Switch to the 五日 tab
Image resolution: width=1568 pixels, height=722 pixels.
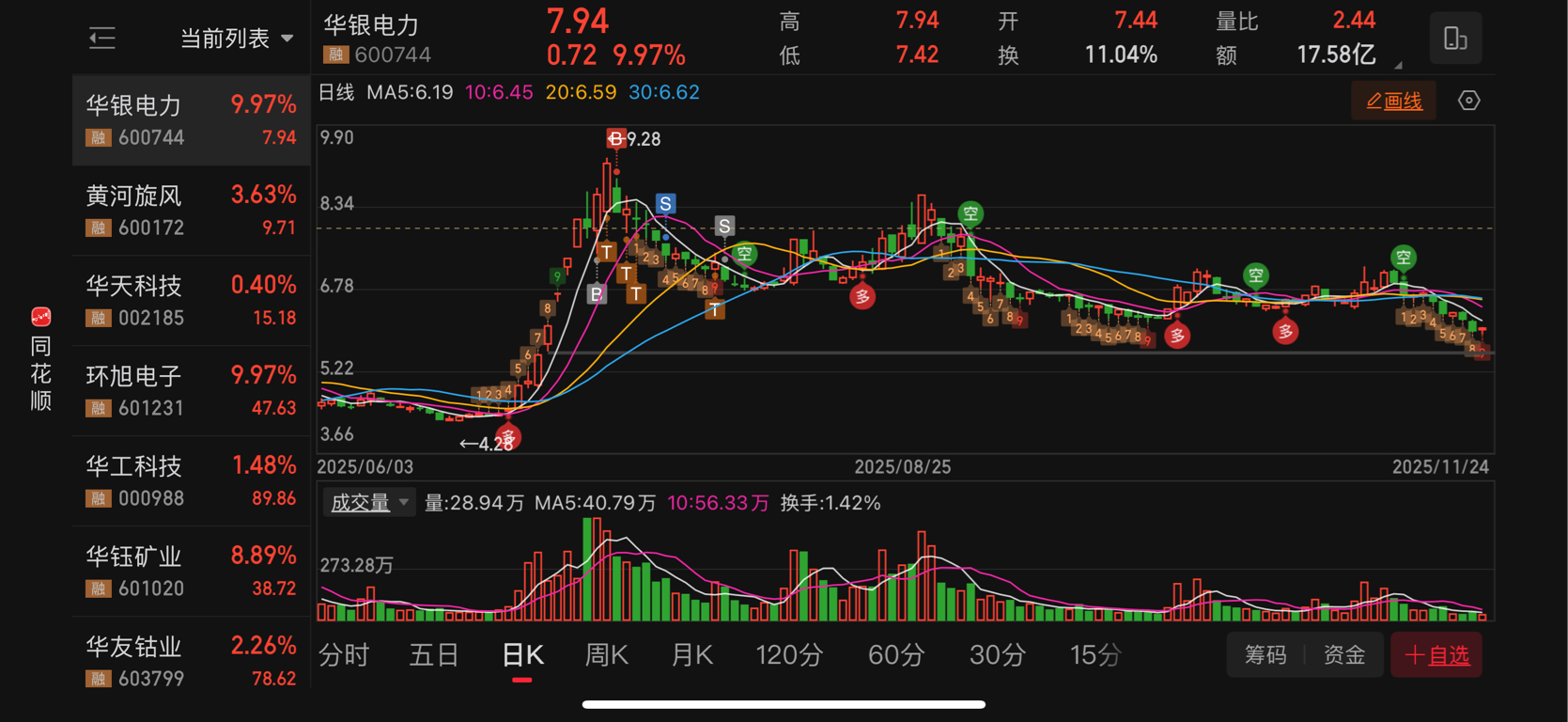point(433,654)
